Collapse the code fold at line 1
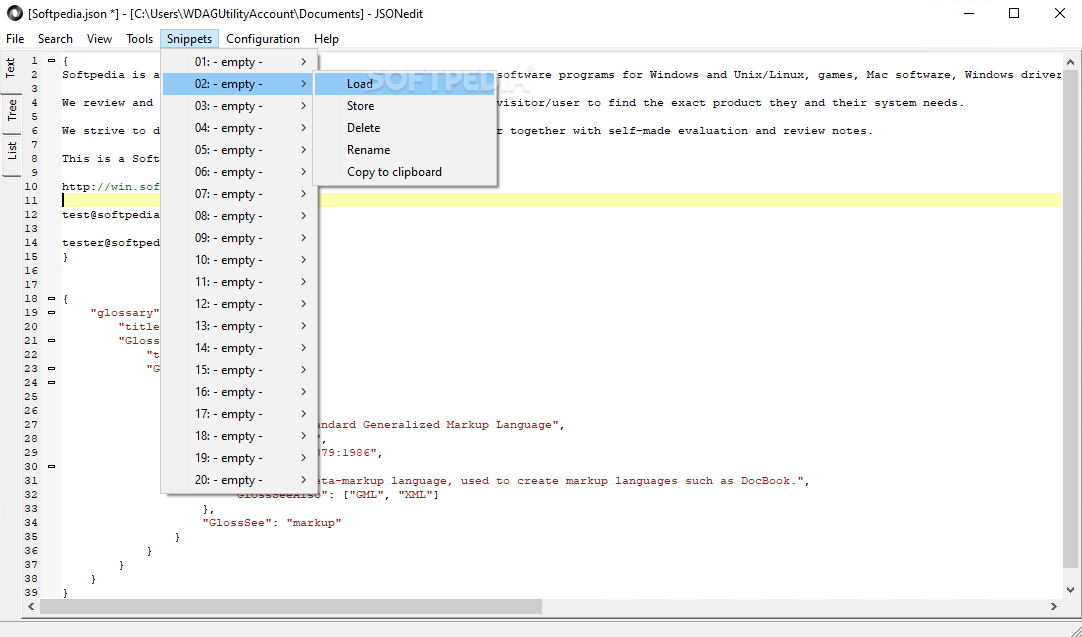Screen dimensions: 1082x637 [x=52, y=61]
